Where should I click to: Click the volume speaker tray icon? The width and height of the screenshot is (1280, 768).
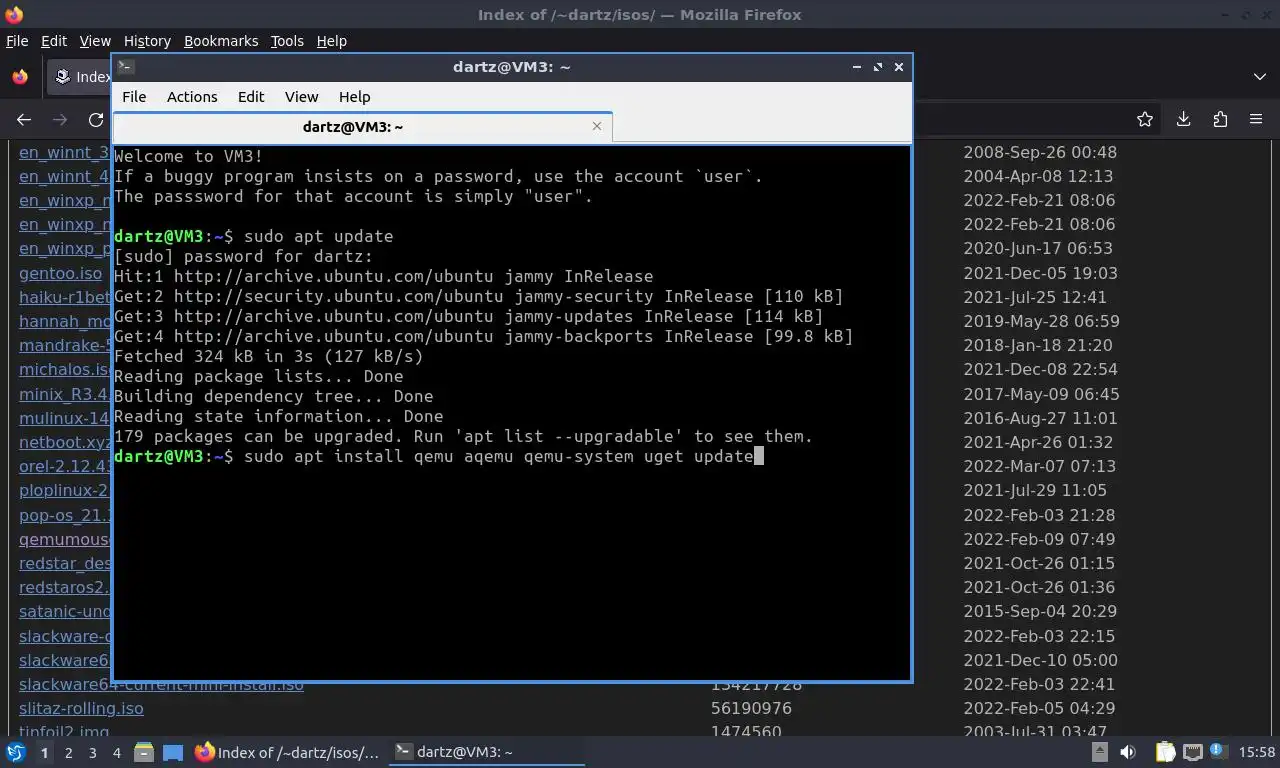tap(1128, 752)
